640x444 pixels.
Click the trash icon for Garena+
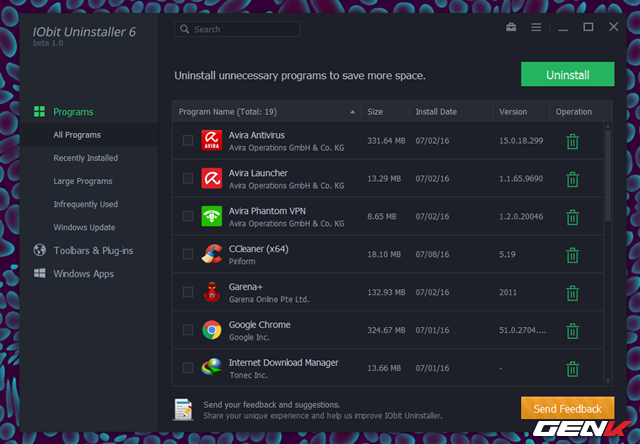tap(572, 293)
